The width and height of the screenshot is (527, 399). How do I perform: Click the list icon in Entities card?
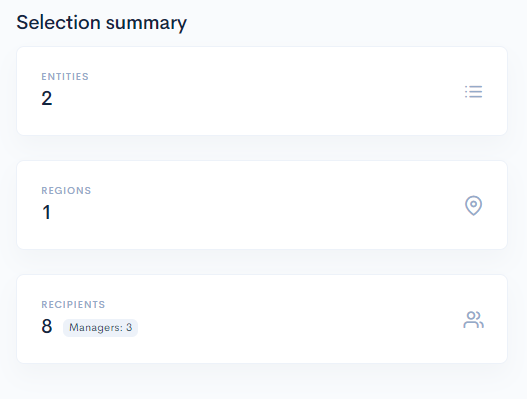(x=473, y=91)
